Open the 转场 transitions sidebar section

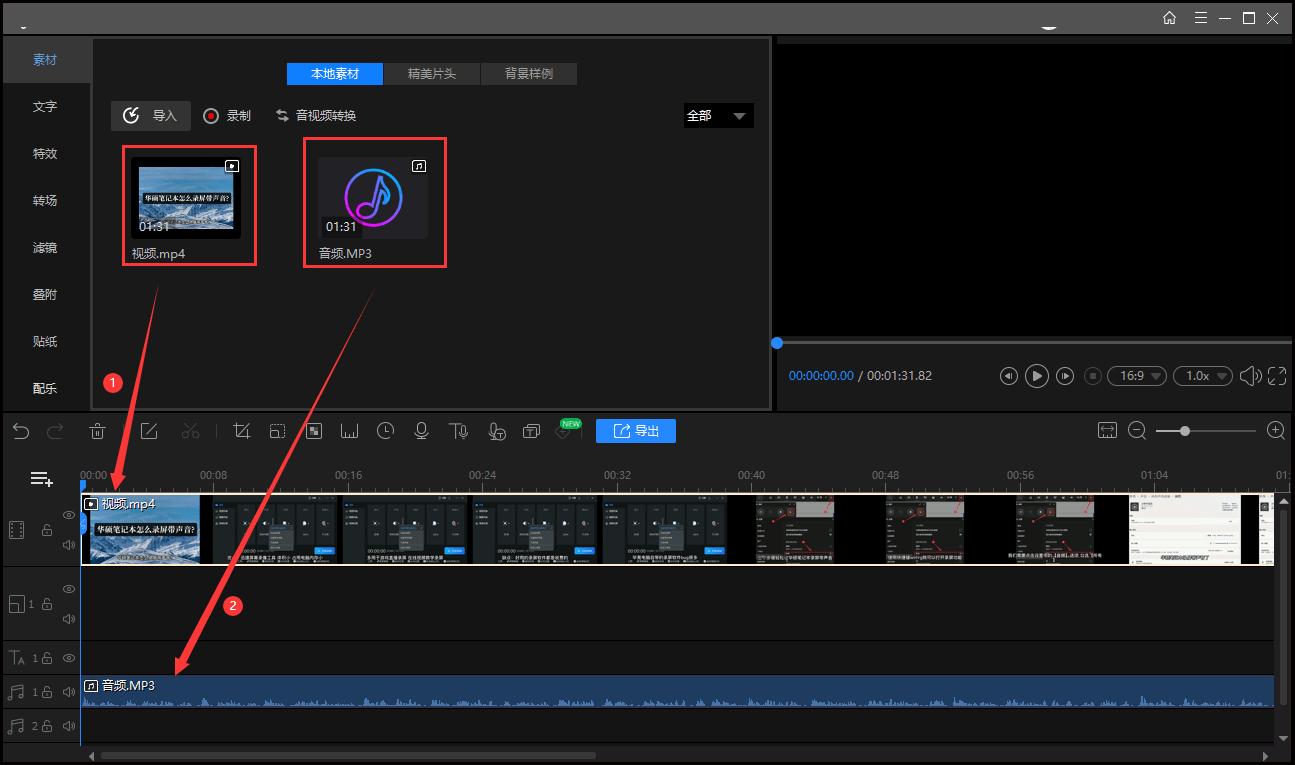[45, 200]
